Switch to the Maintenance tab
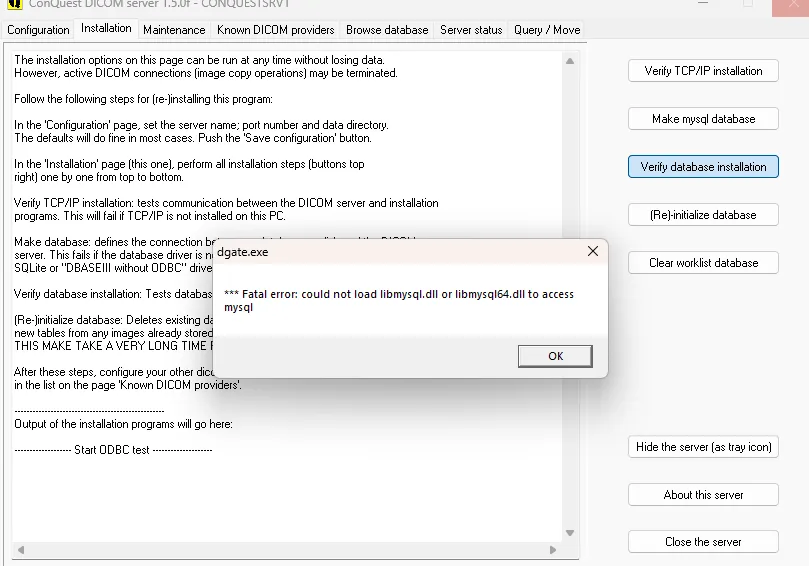 tap(174, 30)
